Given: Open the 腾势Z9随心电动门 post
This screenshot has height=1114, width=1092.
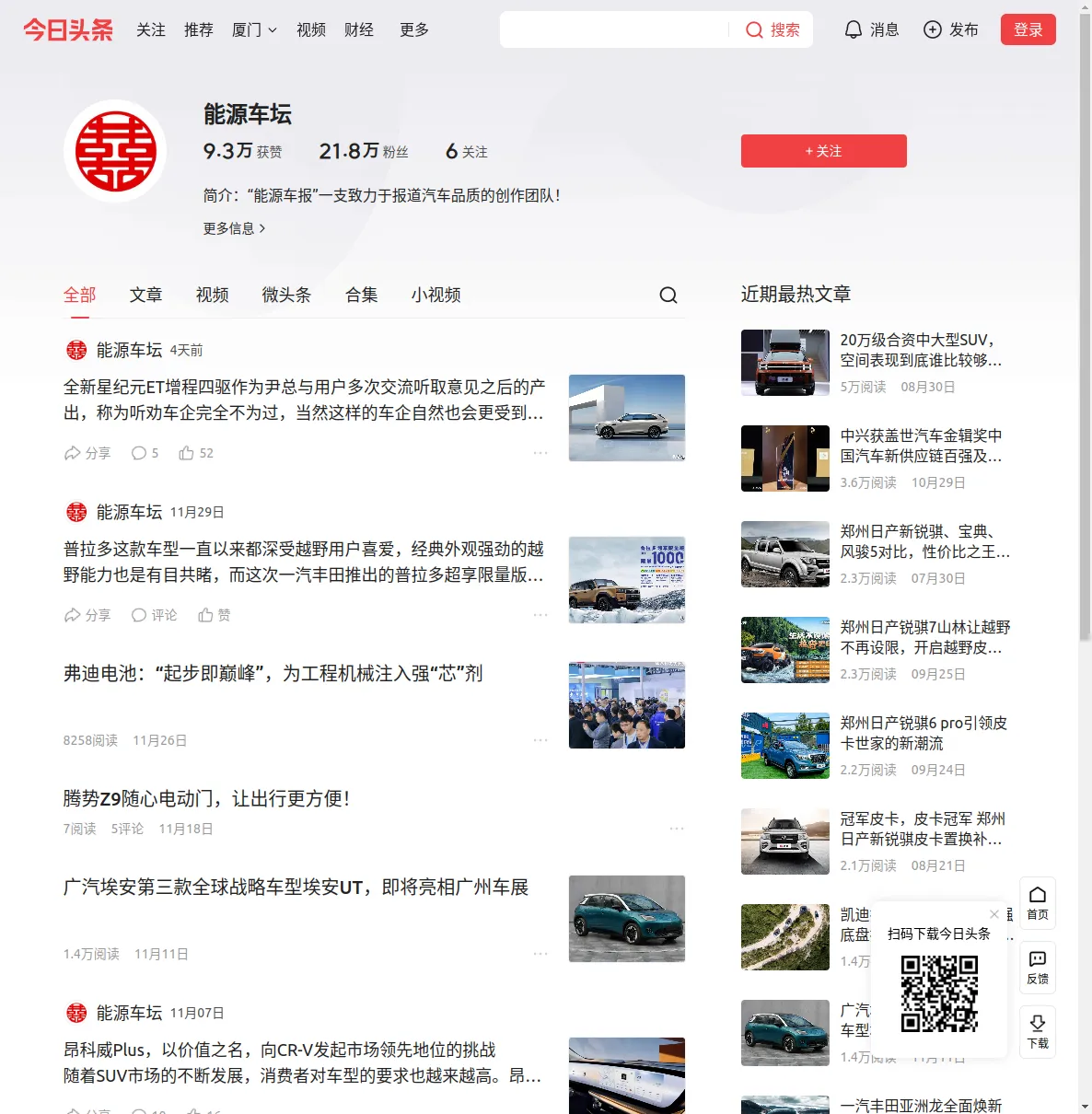Looking at the screenshot, I should click(207, 799).
